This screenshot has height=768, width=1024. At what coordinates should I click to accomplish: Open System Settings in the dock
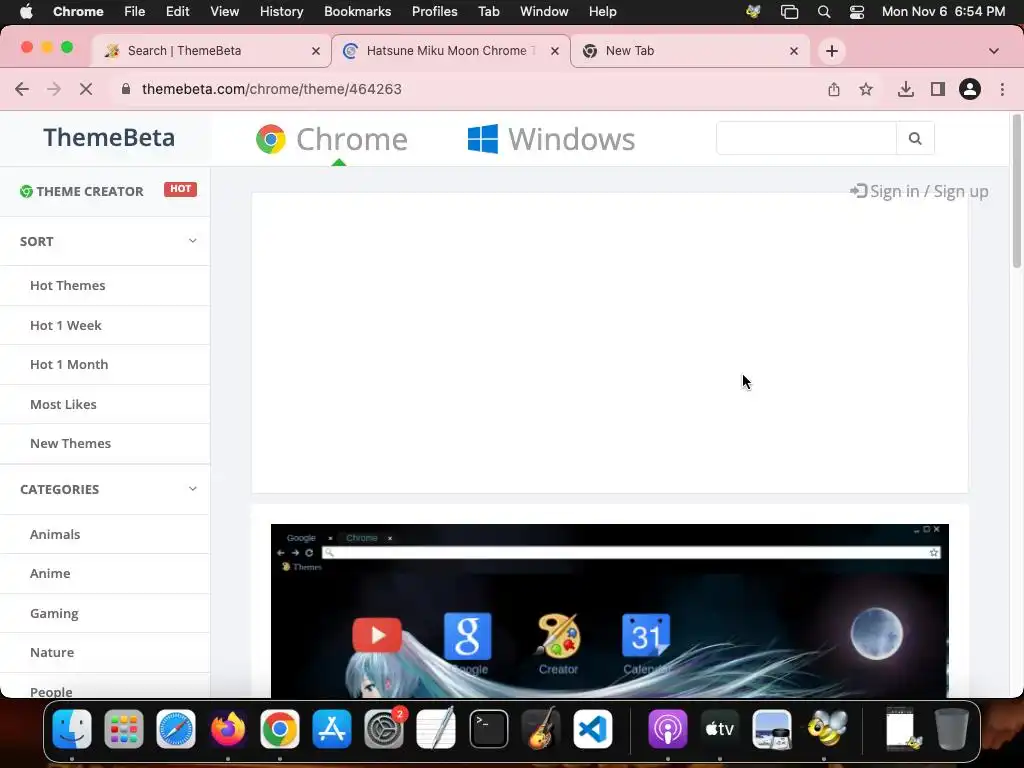pyautogui.click(x=384, y=729)
